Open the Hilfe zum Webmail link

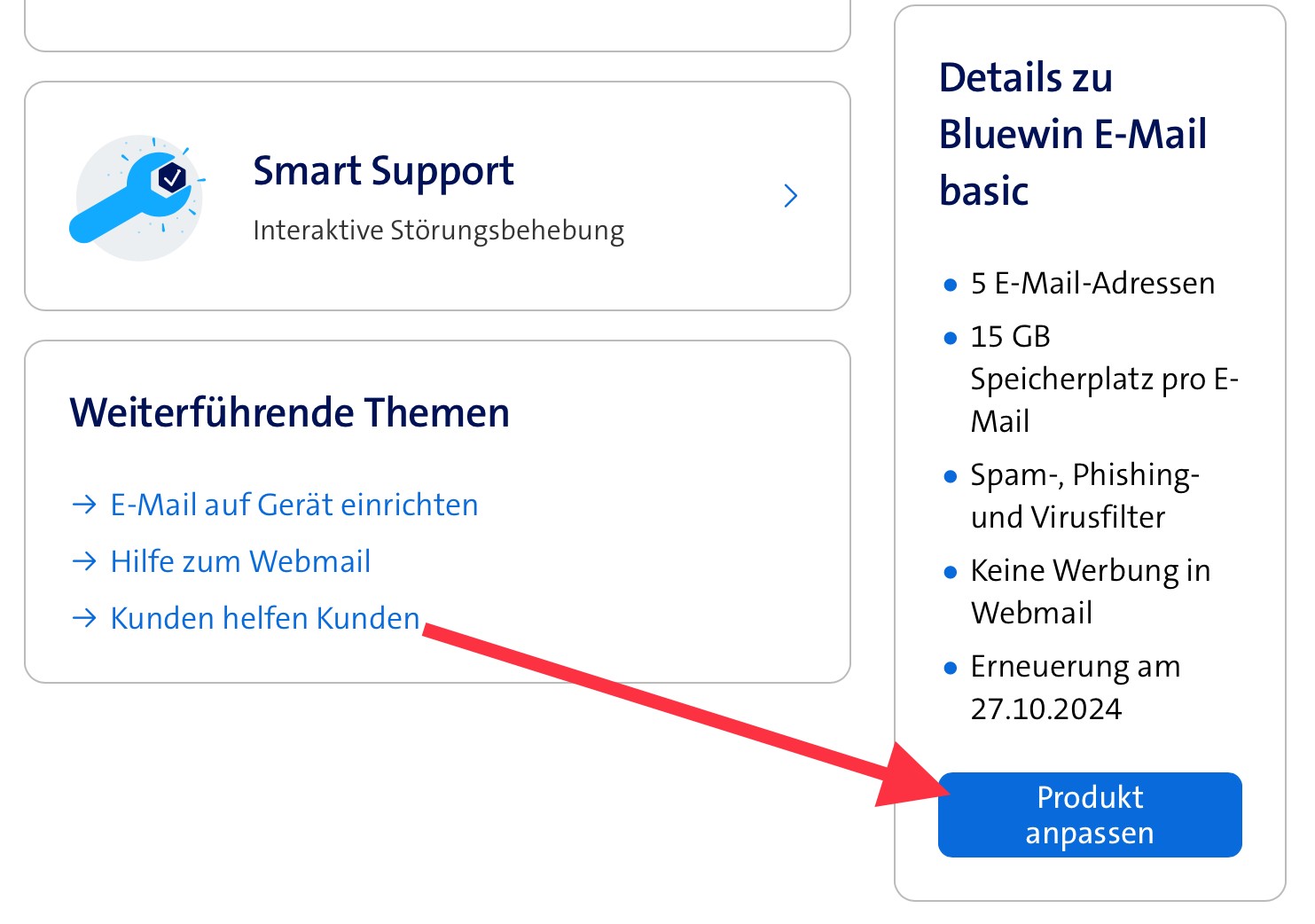click(240, 561)
